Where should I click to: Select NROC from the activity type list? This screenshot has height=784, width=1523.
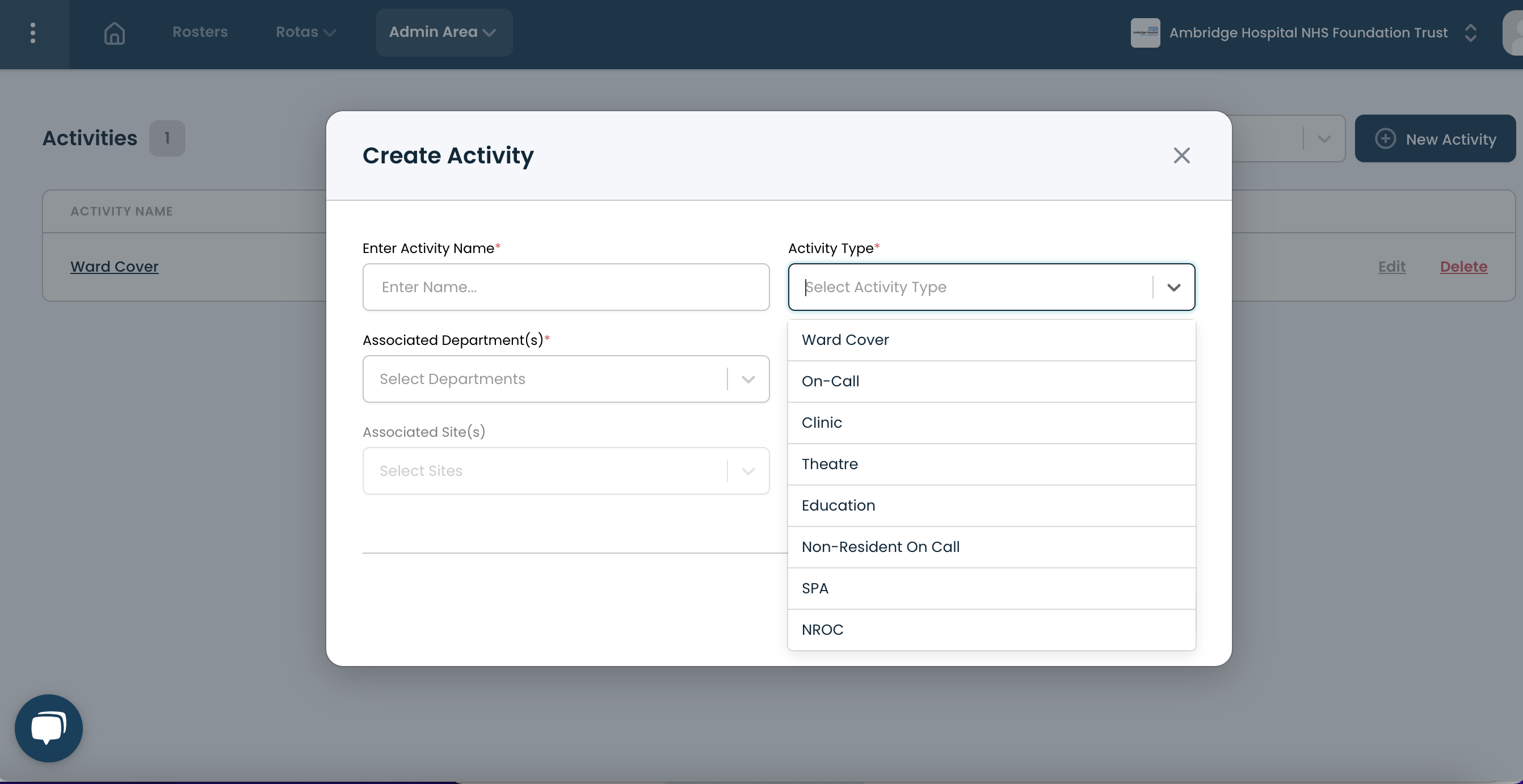pos(822,630)
